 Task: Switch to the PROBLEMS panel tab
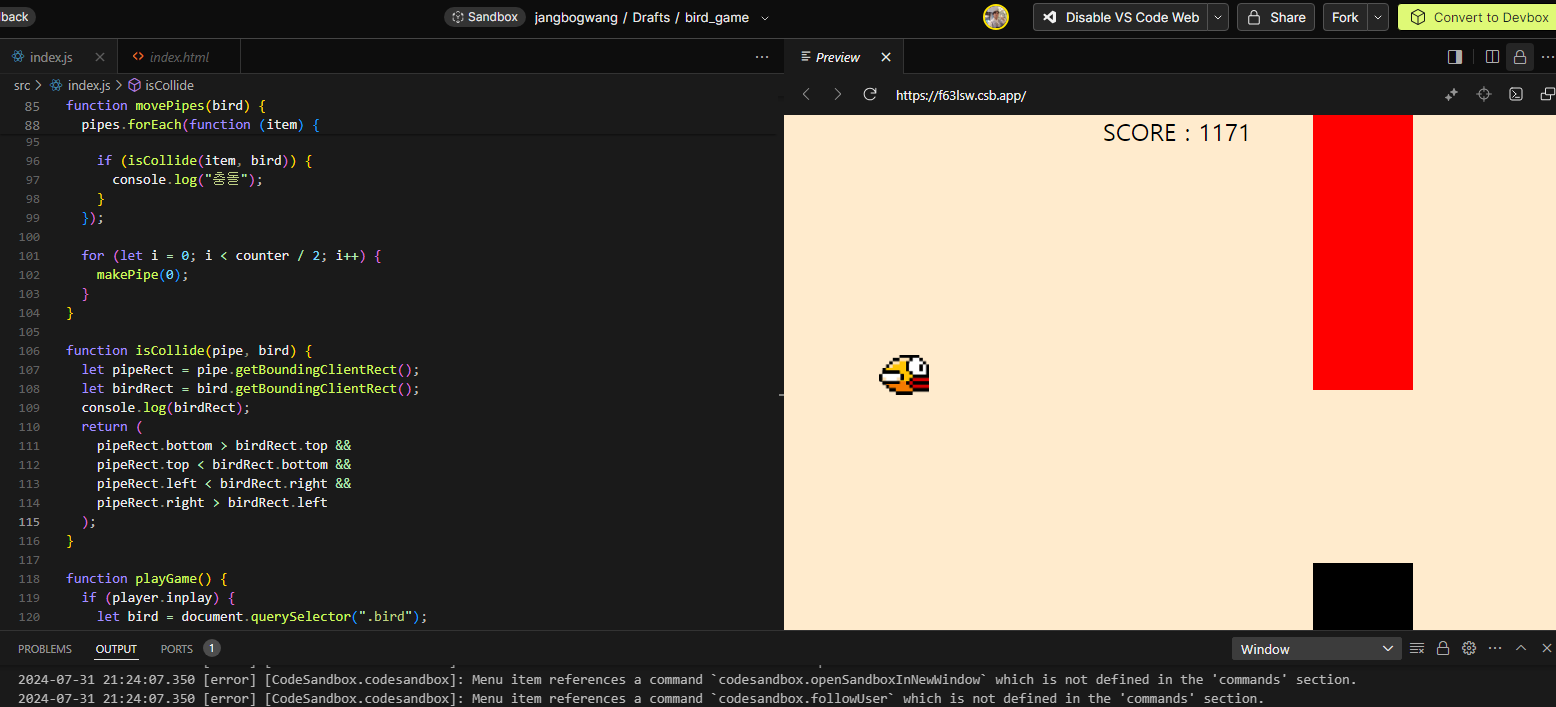pos(45,649)
